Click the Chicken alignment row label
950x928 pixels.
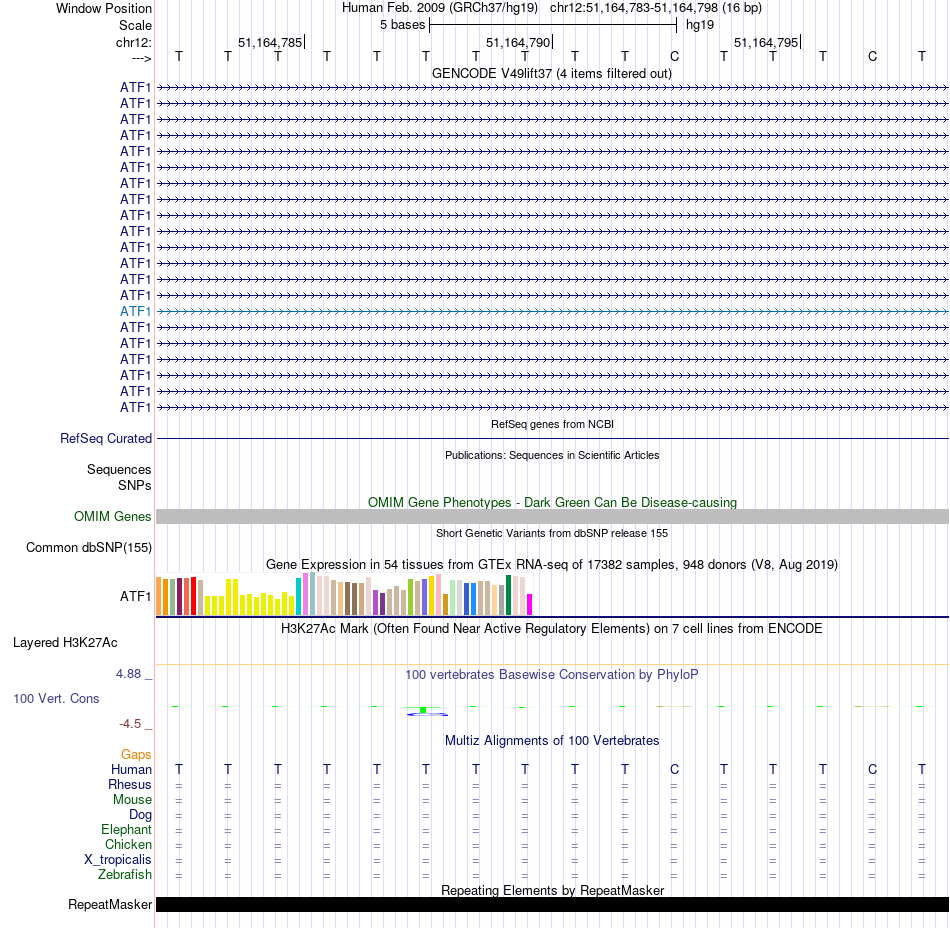128,844
